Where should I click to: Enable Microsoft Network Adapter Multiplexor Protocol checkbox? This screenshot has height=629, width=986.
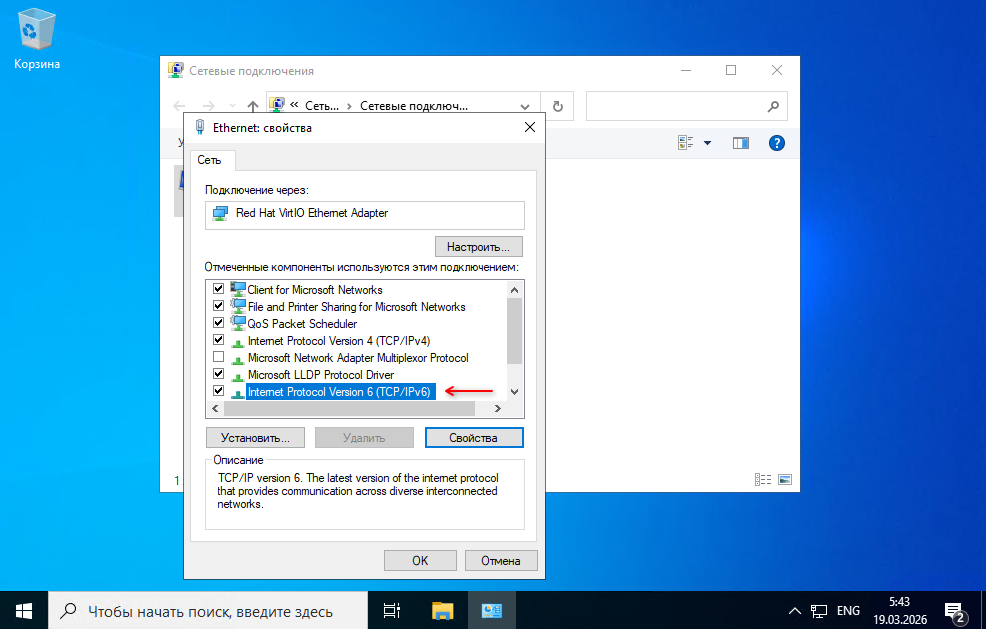[x=218, y=357]
